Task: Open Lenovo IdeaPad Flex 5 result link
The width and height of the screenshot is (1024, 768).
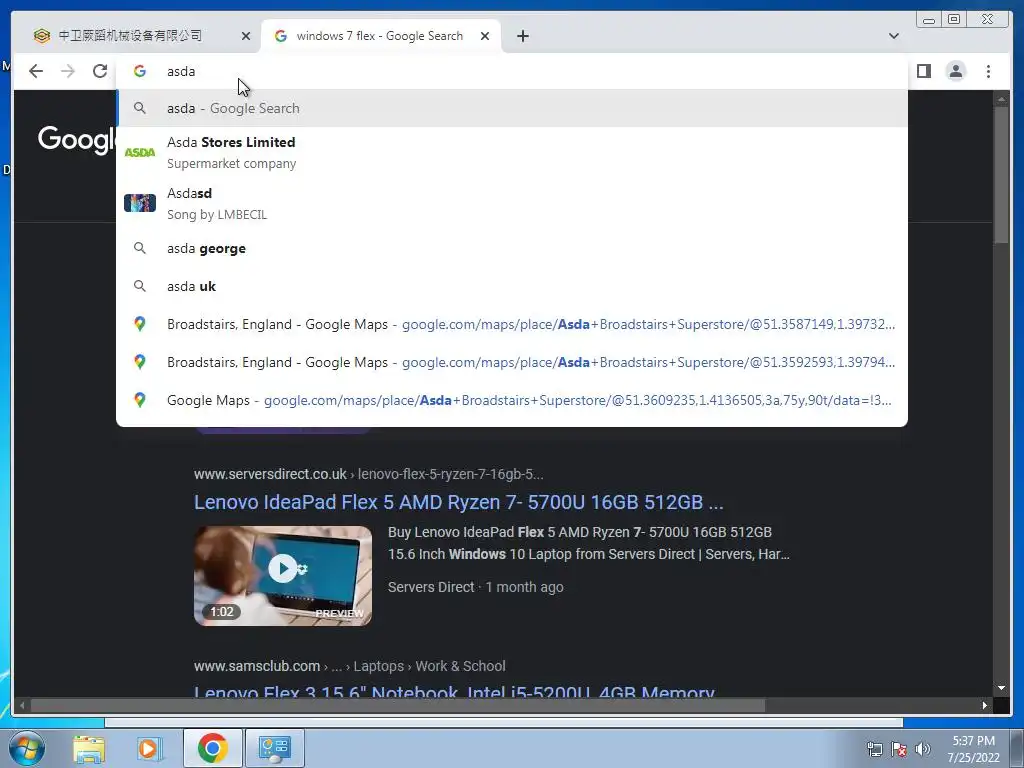Action: click(458, 502)
